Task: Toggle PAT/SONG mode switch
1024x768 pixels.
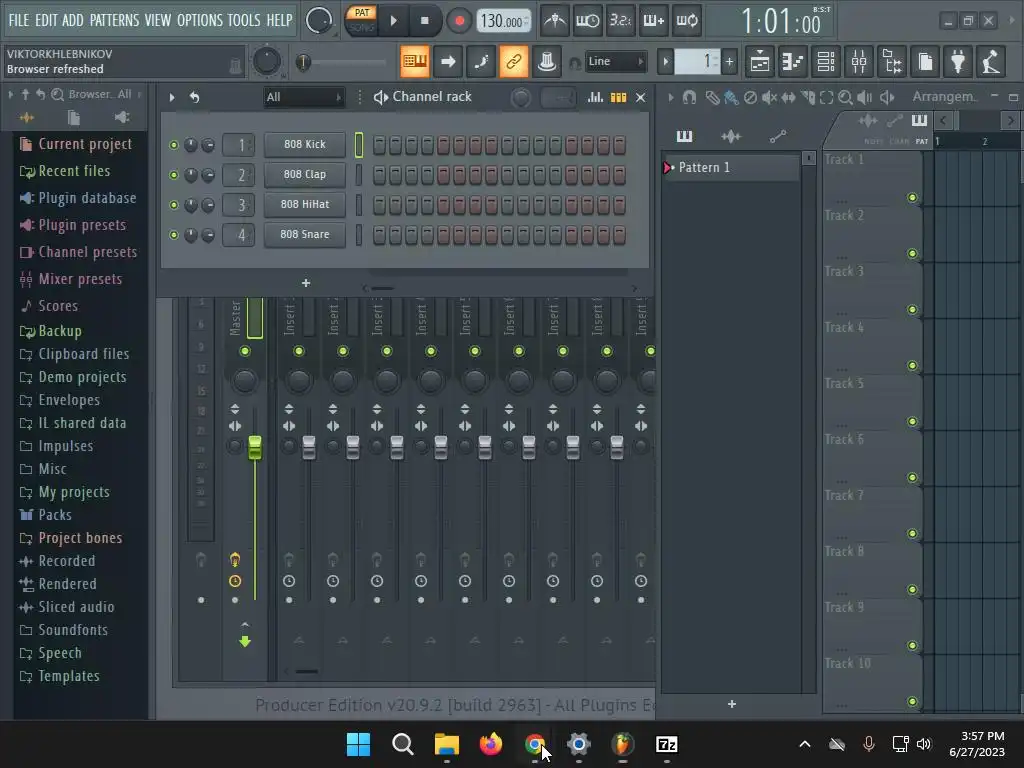Action: (361, 20)
